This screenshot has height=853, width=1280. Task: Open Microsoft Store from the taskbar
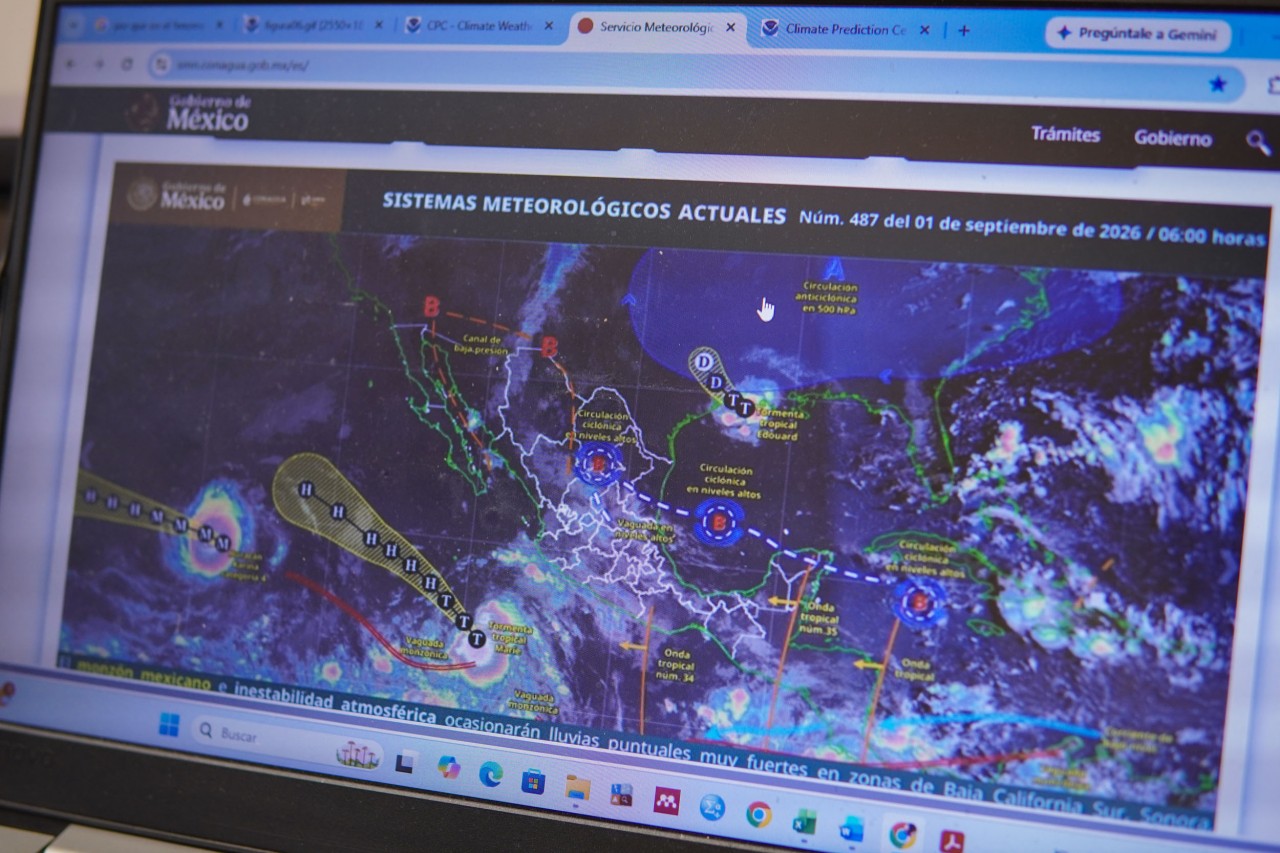tap(533, 780)
